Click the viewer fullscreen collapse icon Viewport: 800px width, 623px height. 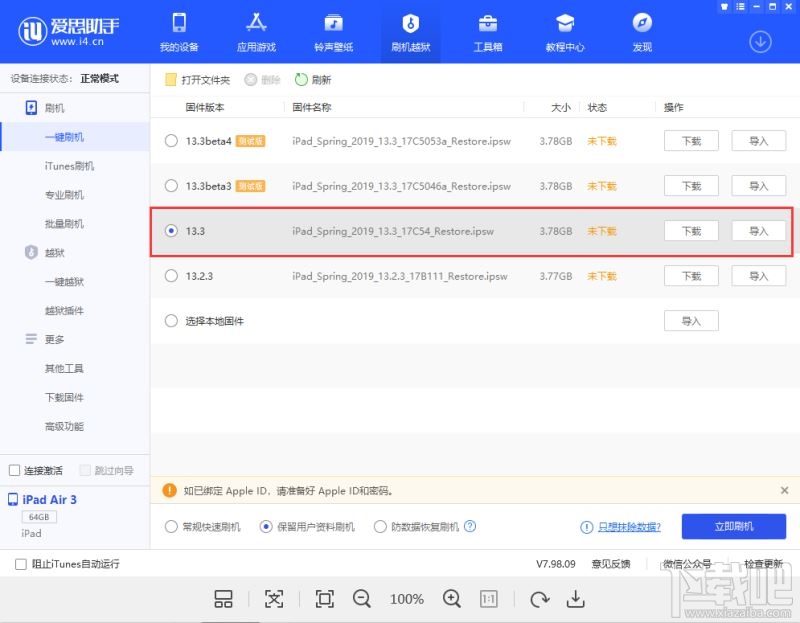pos(274,599)
